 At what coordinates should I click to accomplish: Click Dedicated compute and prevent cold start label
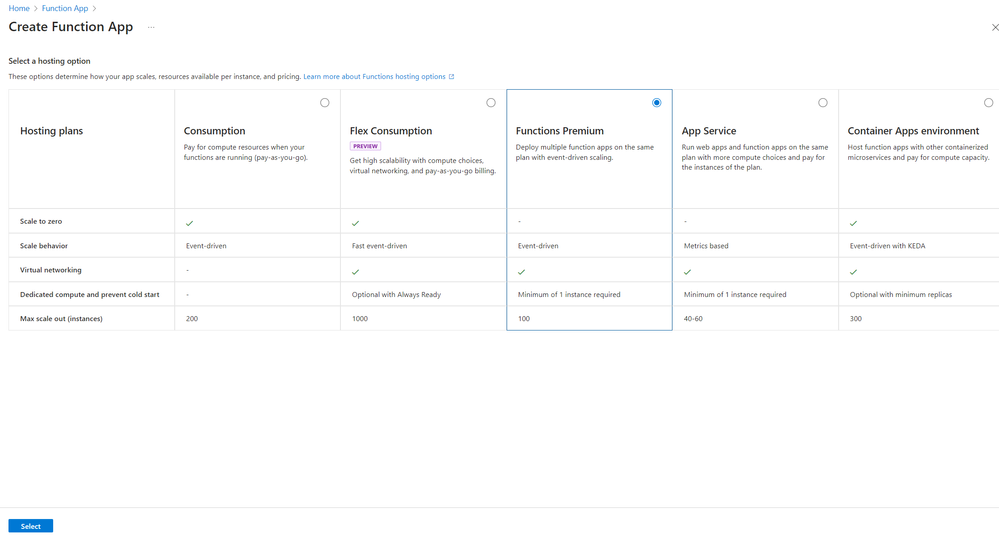pos(89,294)
